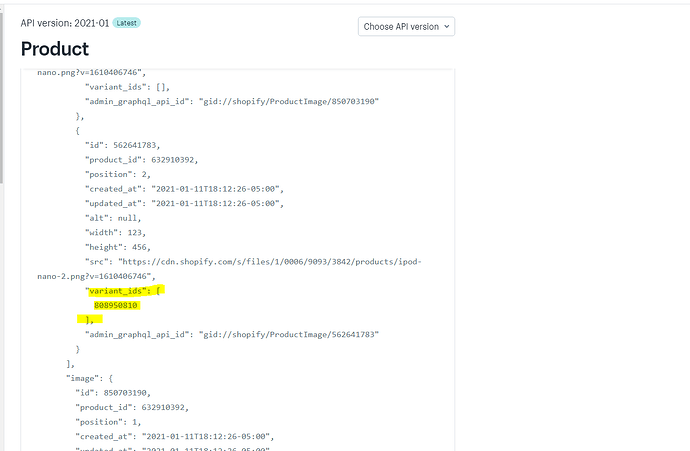
Task: Open the Choose API version dropdown
Action: click(x=406, y=26)
